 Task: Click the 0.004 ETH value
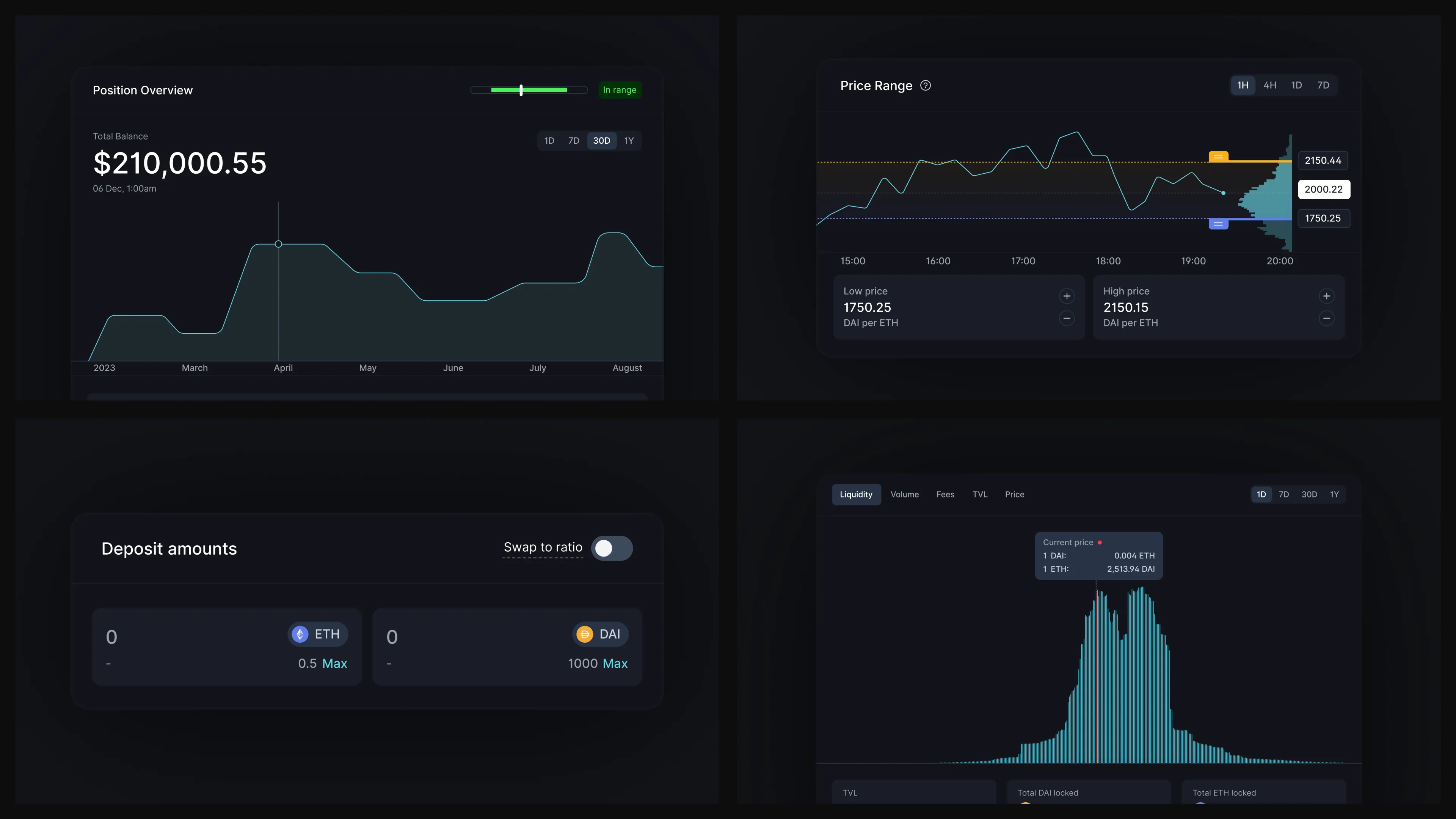(x=1134, y=555)
